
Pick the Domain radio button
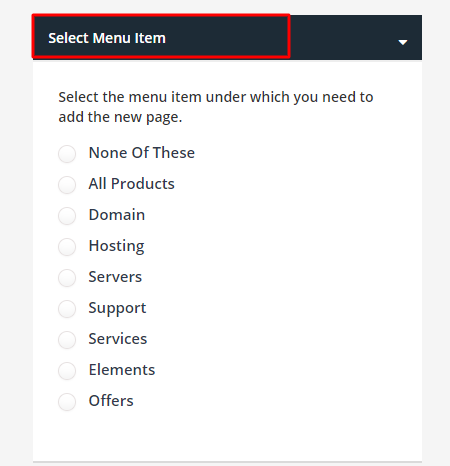click(67, 216)
